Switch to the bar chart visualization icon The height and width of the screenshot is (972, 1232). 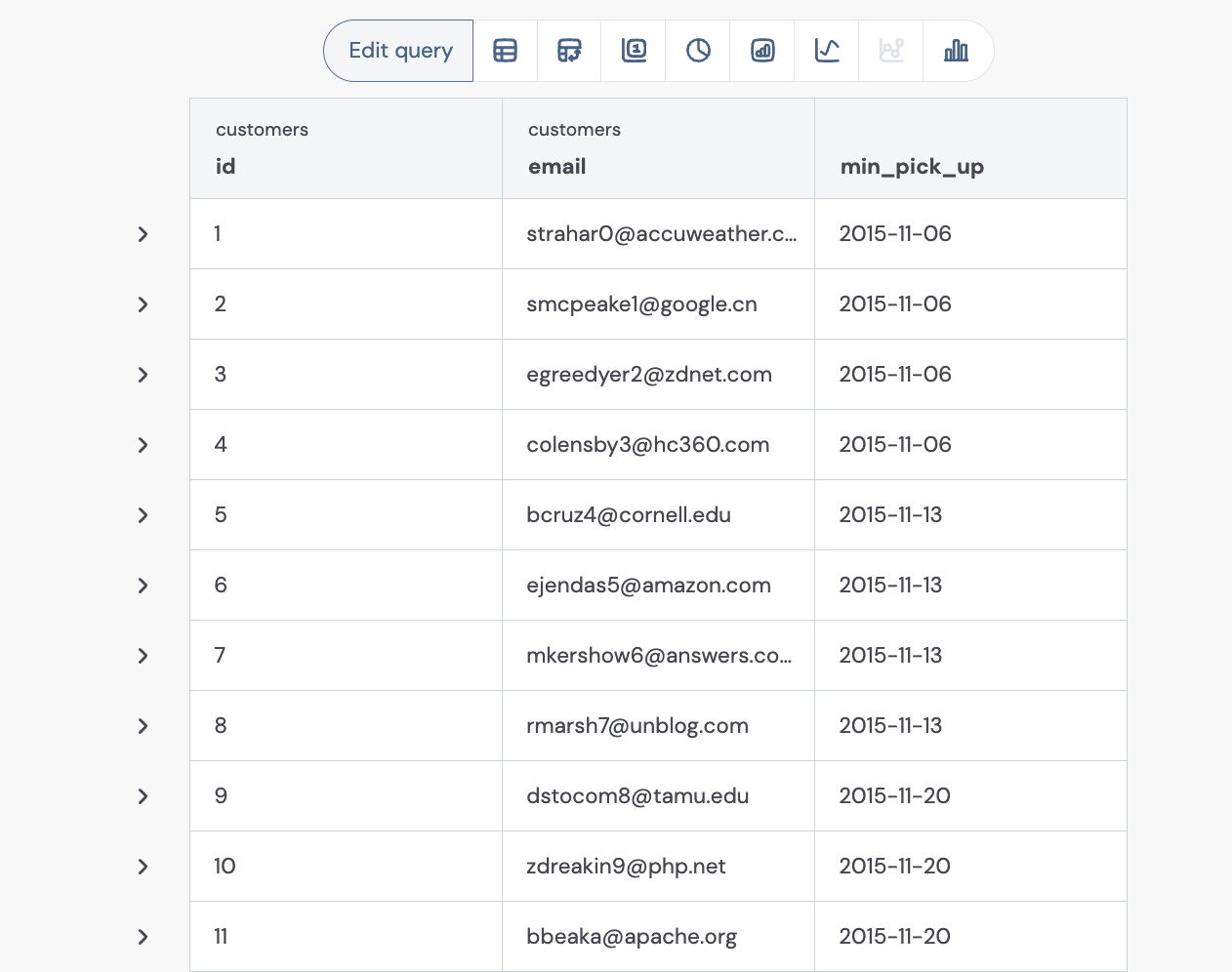957,51
